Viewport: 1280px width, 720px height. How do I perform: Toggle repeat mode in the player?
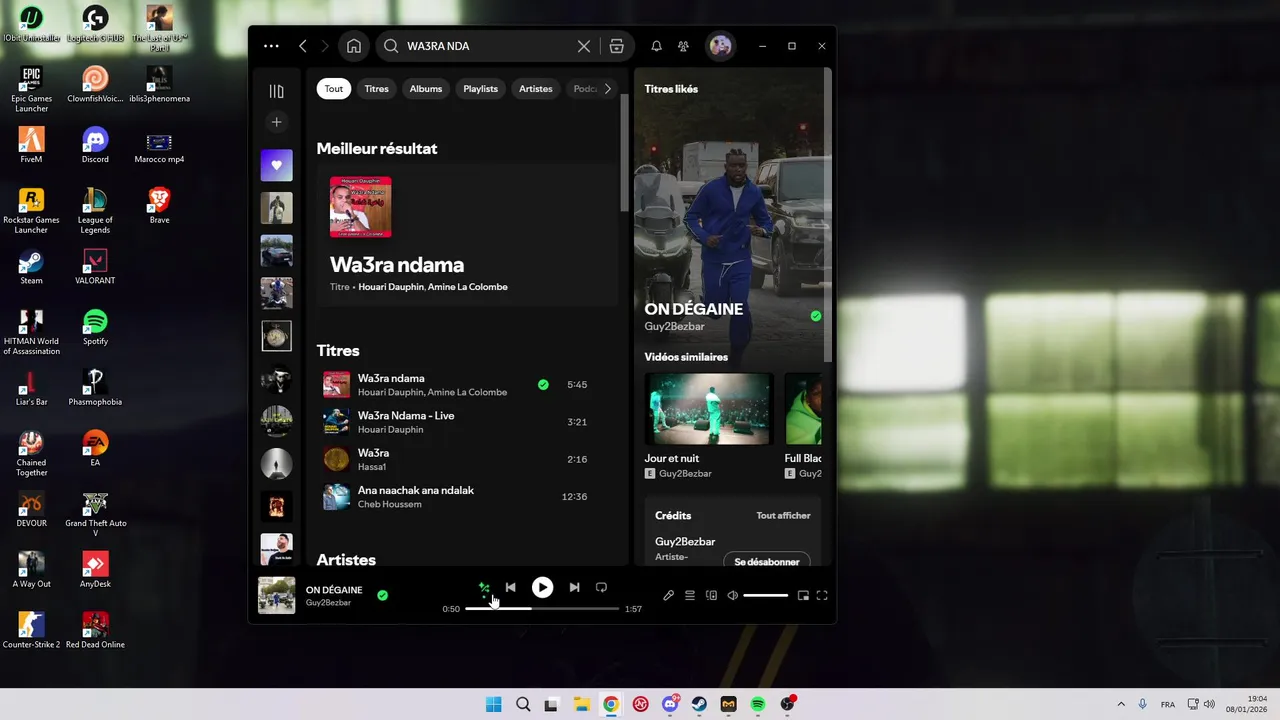point(601,588)
